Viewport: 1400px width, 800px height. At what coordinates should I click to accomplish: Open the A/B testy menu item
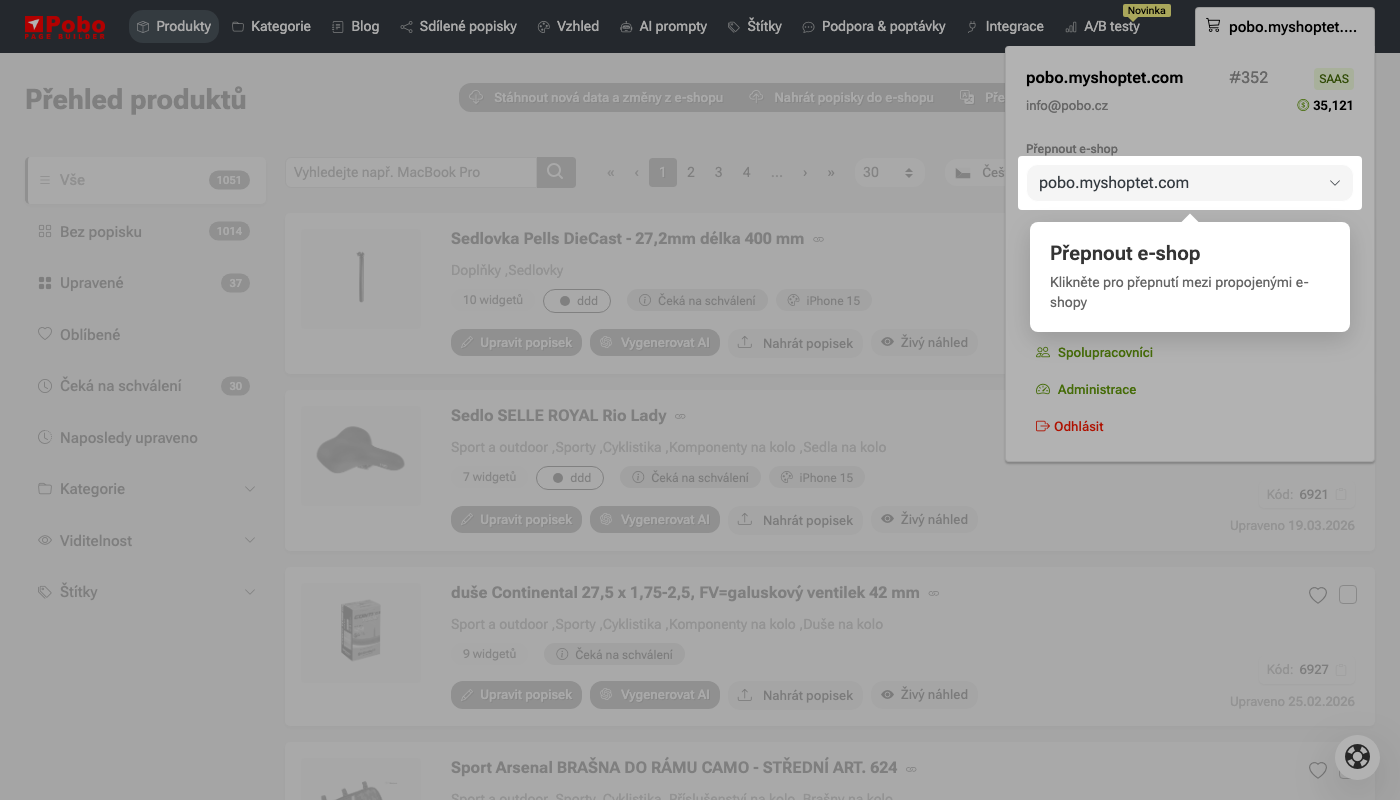coord(1102,26)
